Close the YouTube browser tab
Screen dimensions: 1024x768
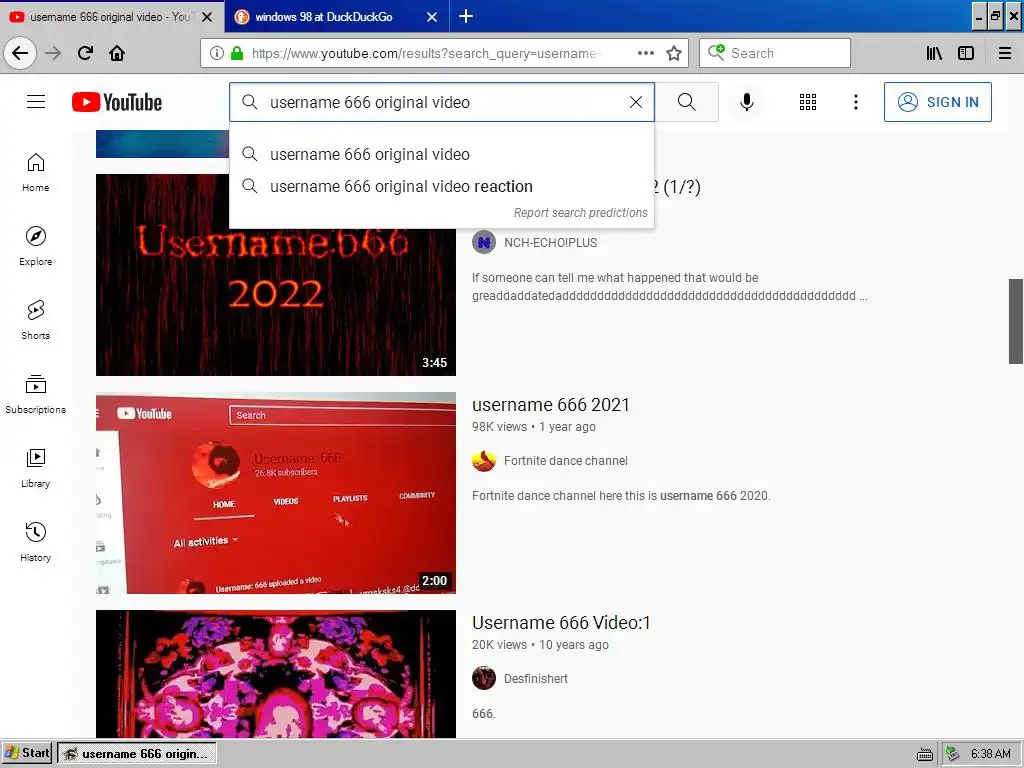[207, 17]
